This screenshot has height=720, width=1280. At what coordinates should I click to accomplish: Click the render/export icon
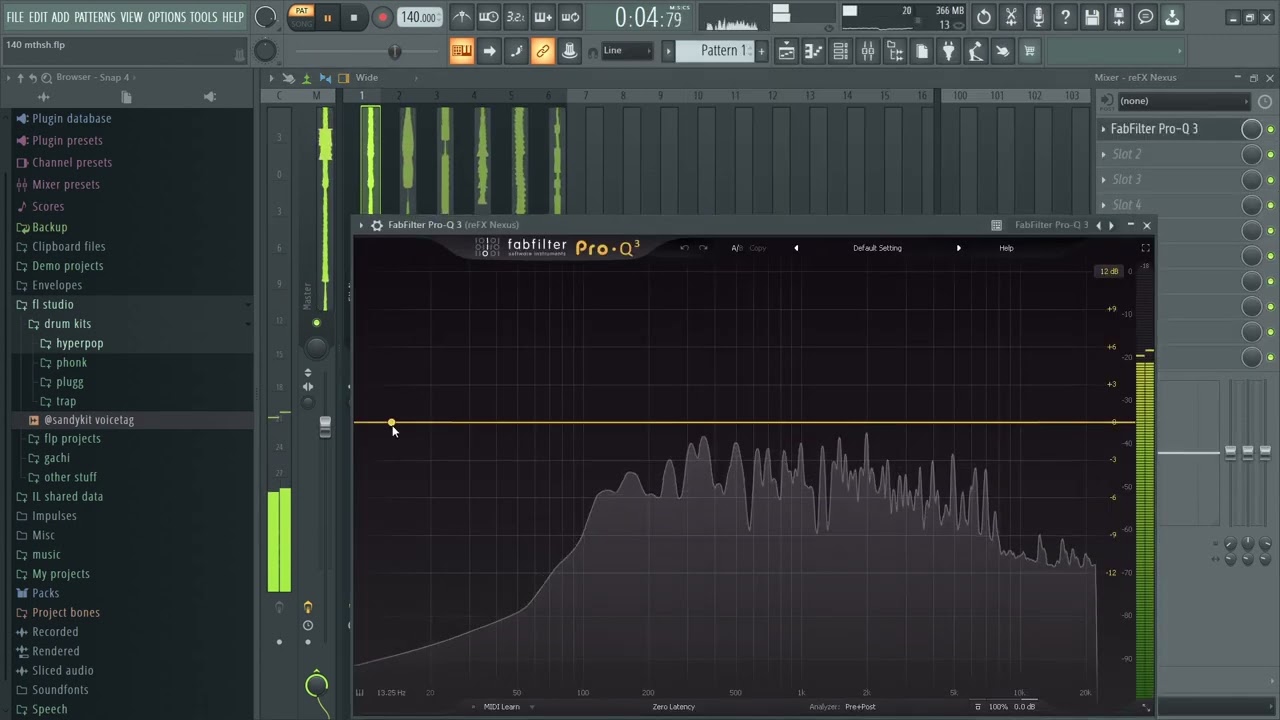pyautogui.click(x=1119, y=17)
